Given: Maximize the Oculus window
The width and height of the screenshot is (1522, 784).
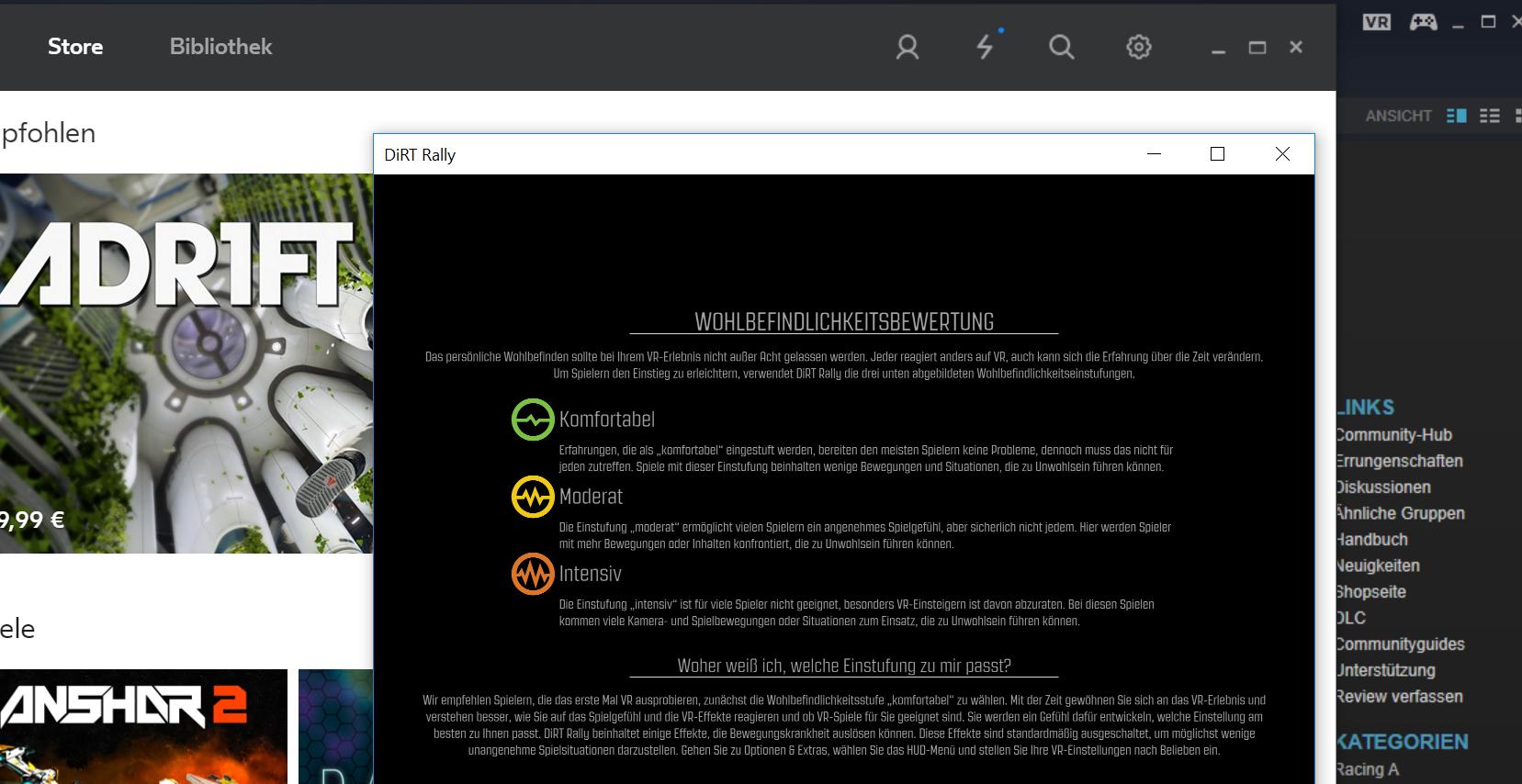Looking at the screenshot, I should point(1257,48).
